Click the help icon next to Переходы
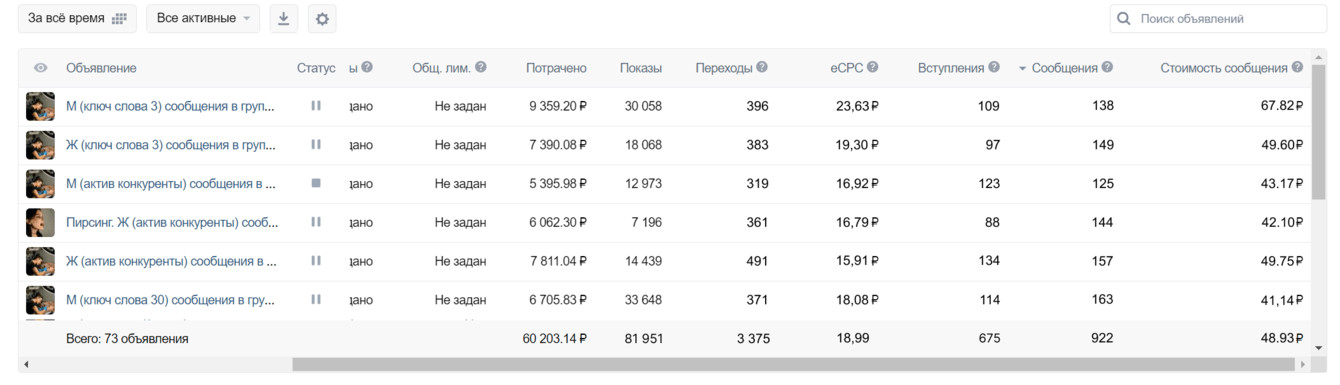 coord(762,67)
